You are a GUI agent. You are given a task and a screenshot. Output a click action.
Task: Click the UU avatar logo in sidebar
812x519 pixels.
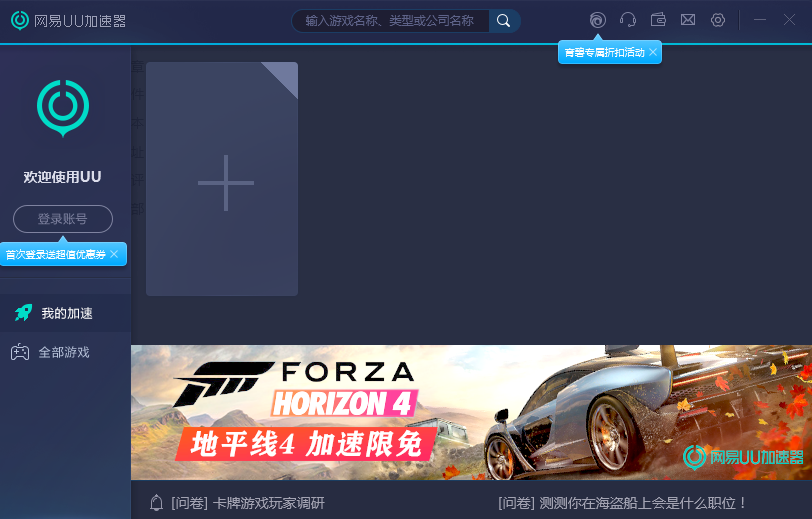[x=63, y=107]
